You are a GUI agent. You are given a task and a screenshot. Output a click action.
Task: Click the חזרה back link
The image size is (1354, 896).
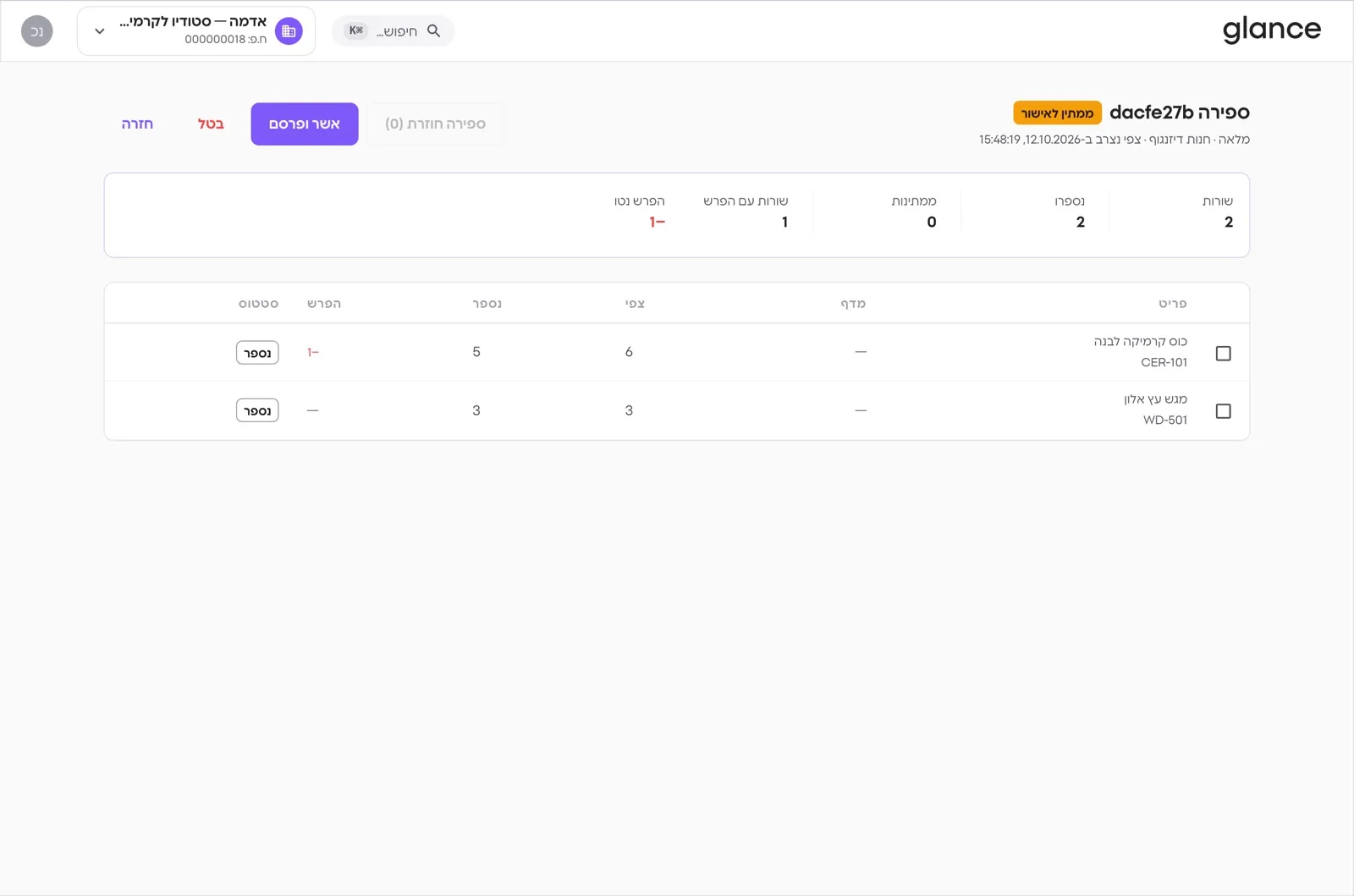(x=137, y=124)
